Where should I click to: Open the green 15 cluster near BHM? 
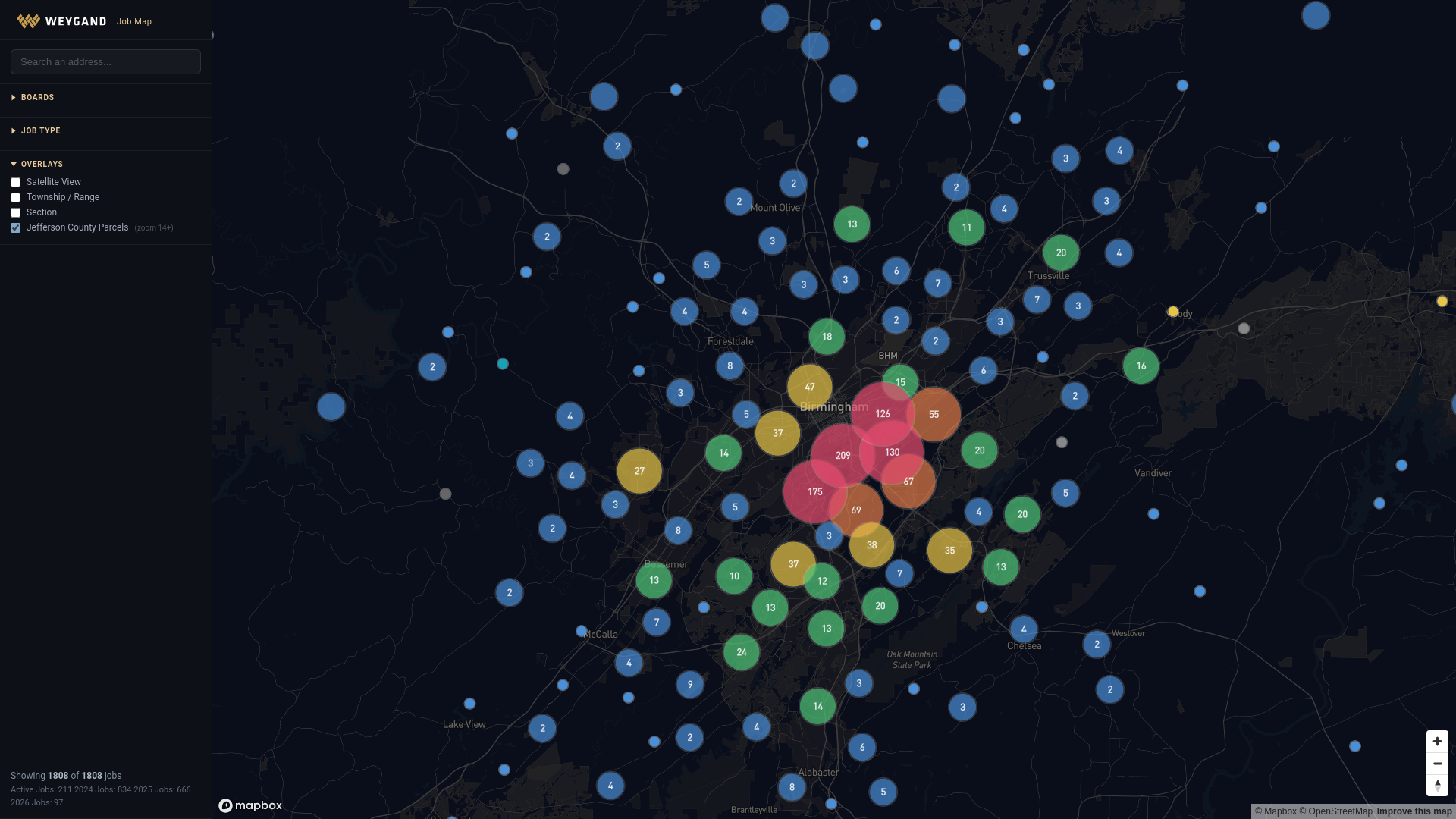(900, 382)
